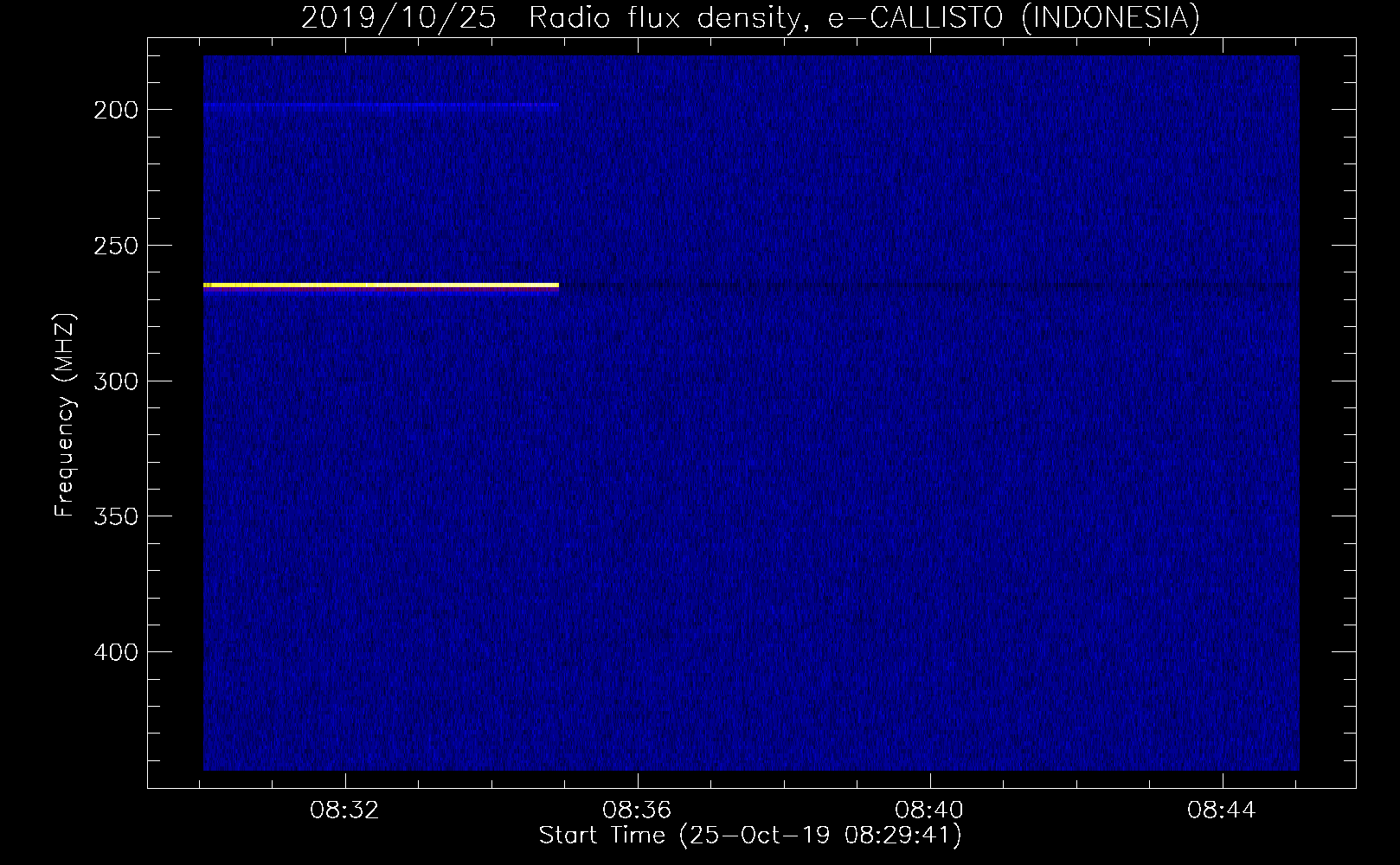Click the 'e-CALLISTO (INDONESIA)' title text

click(x=1014, y=17)
